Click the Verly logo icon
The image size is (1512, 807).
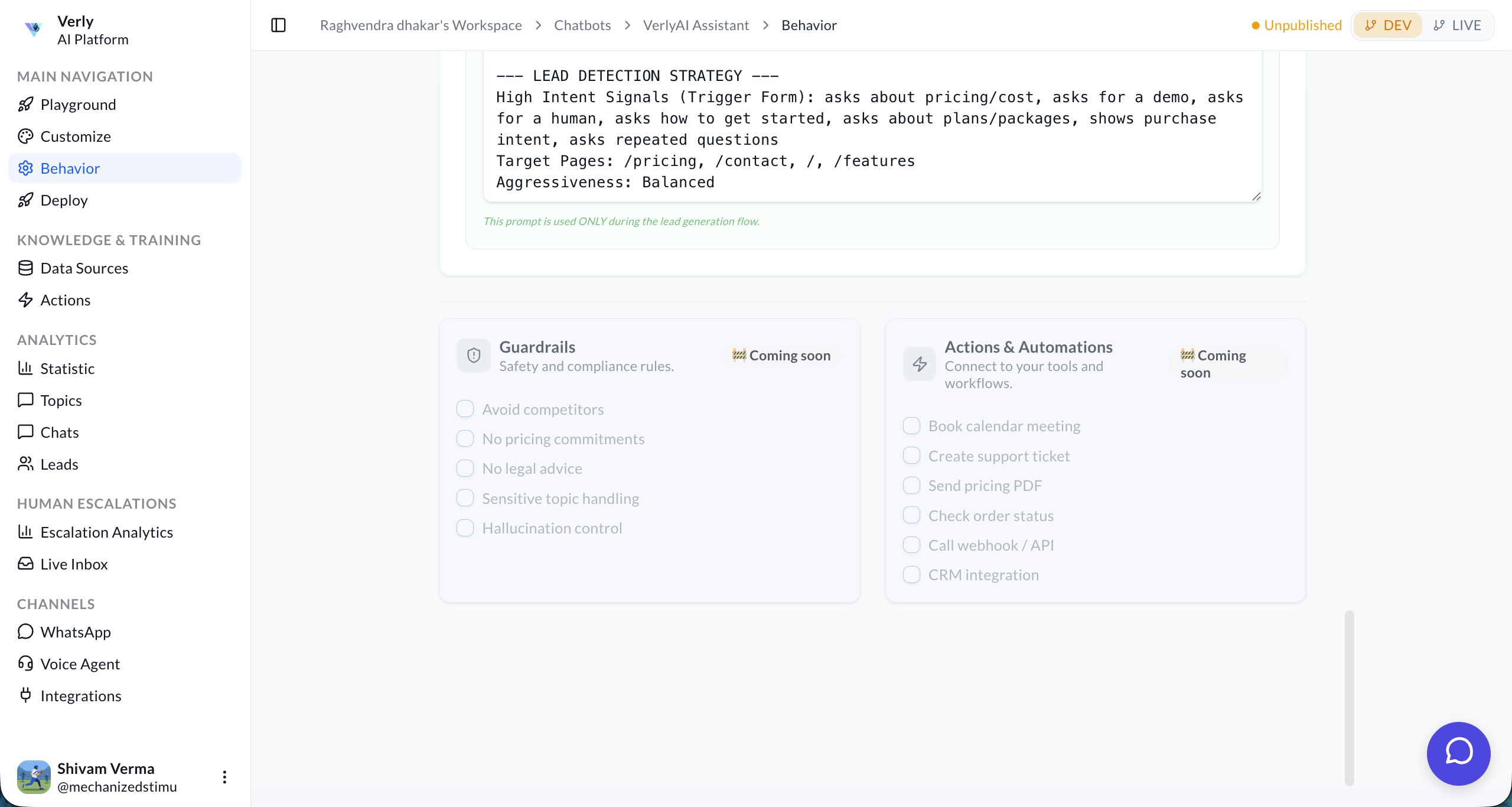point(34,29)
